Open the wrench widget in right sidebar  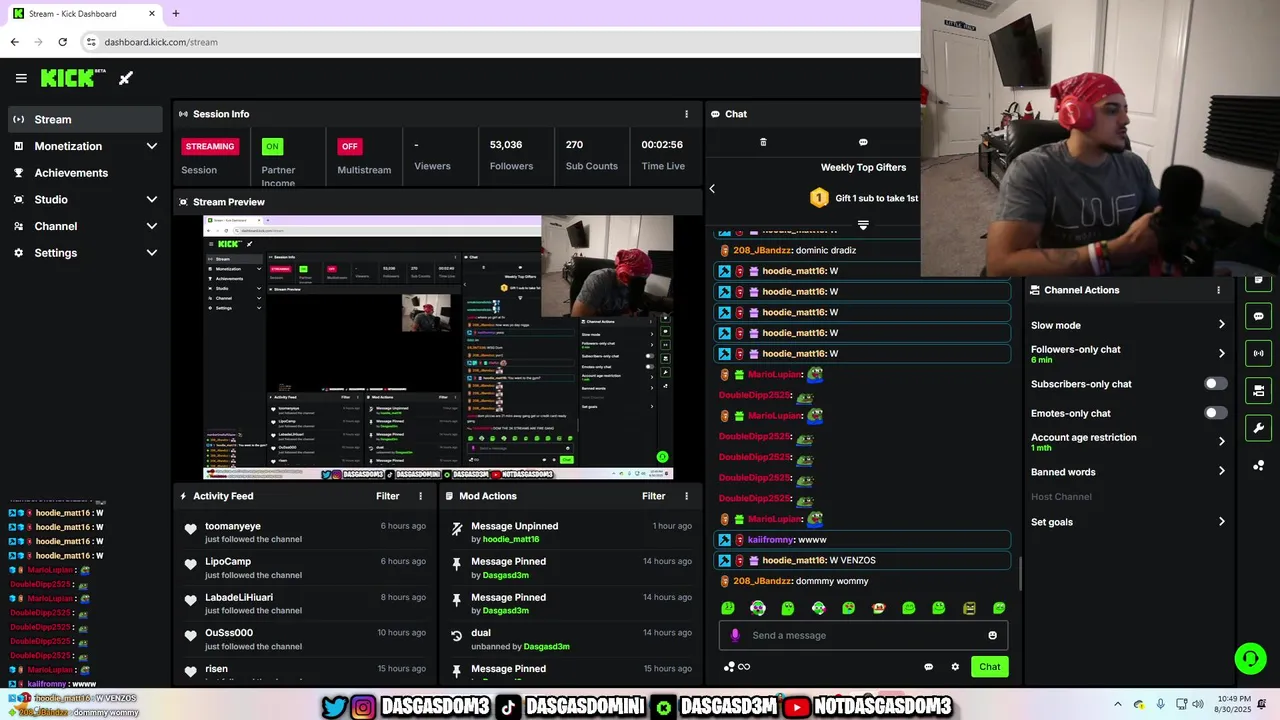tap(1258, 428)
